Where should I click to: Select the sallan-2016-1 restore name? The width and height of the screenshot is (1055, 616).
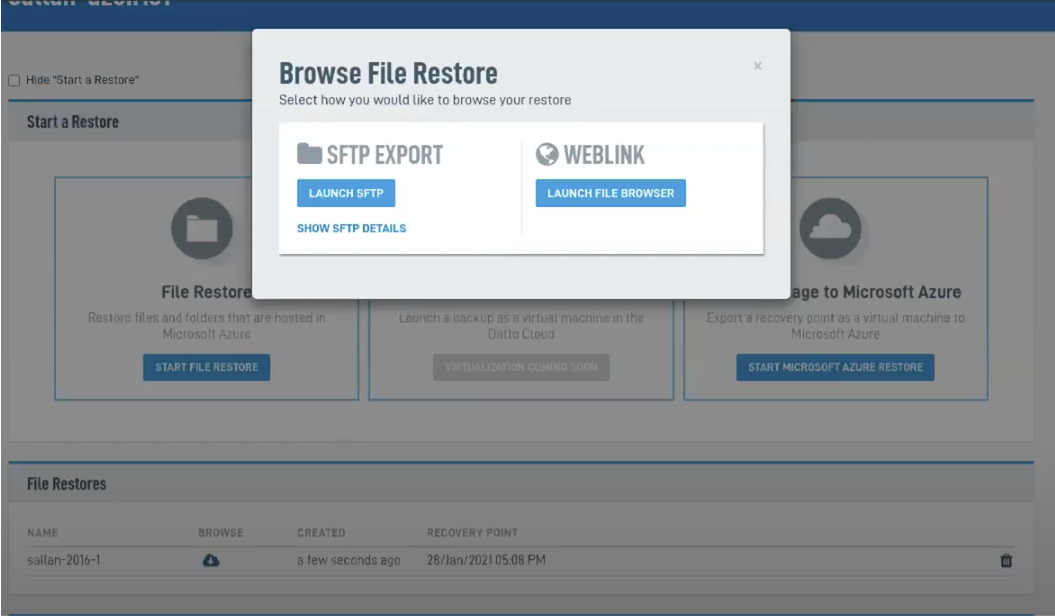(x=63, y=560)
